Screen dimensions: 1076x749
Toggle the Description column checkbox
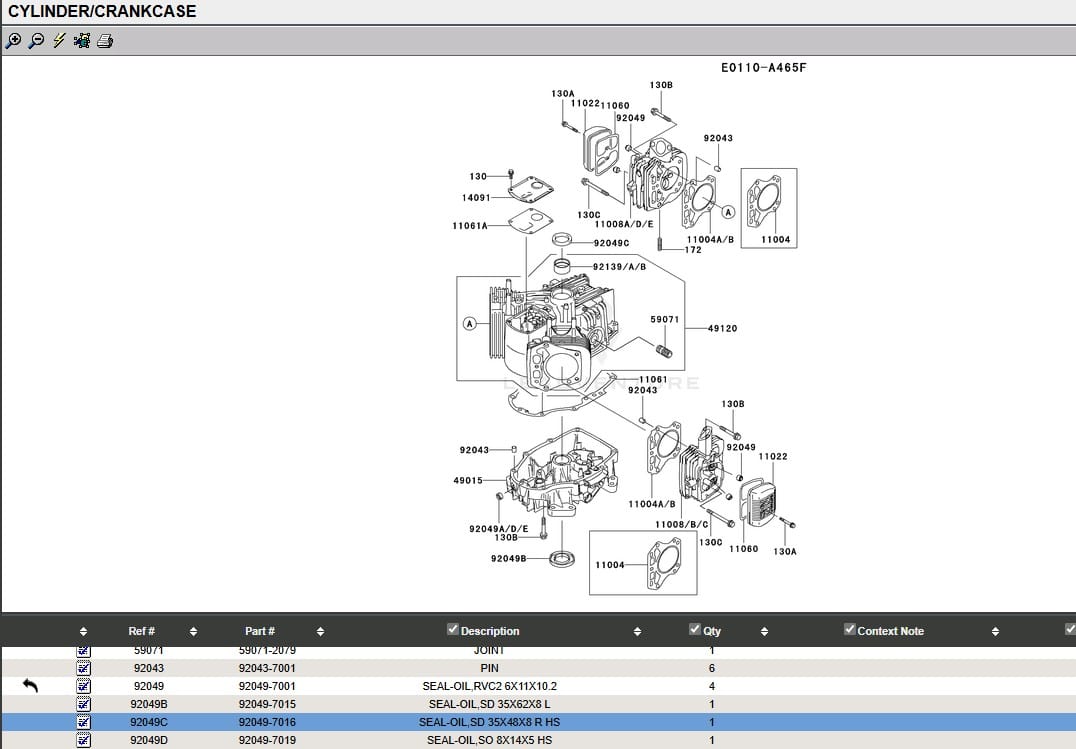453,630
